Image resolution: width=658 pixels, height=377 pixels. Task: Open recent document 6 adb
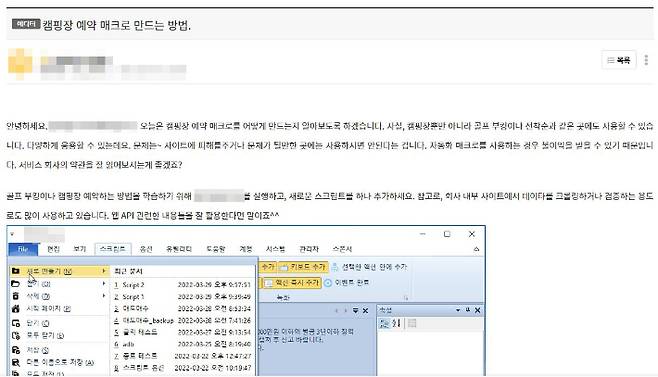(183, 344)
